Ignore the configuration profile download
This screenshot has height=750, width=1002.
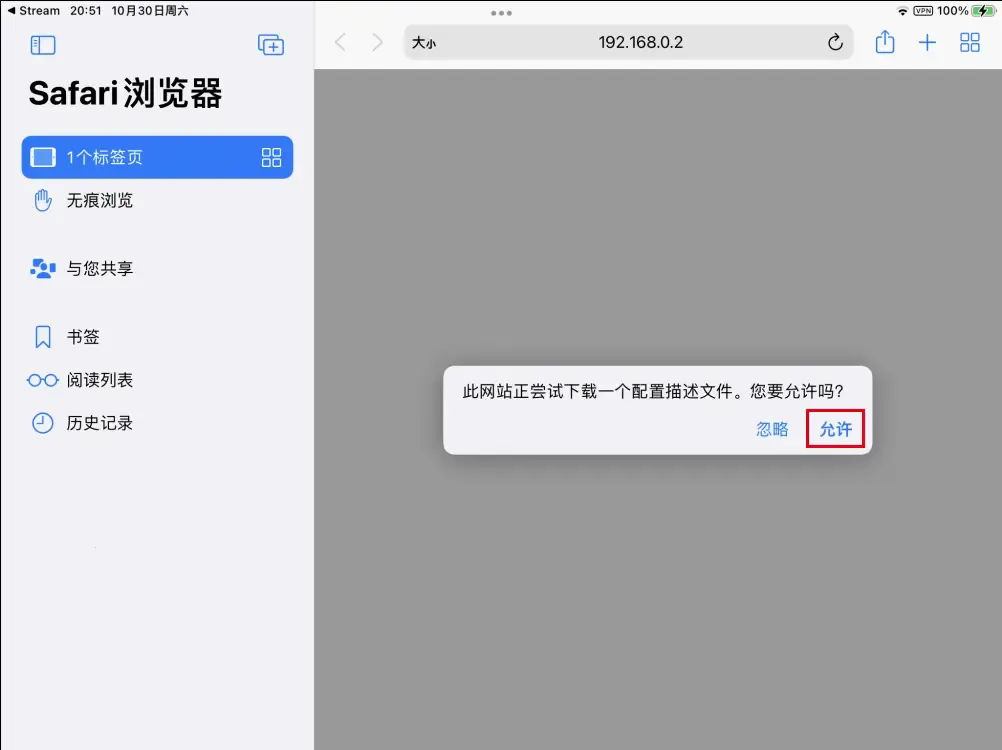[772, 428]
